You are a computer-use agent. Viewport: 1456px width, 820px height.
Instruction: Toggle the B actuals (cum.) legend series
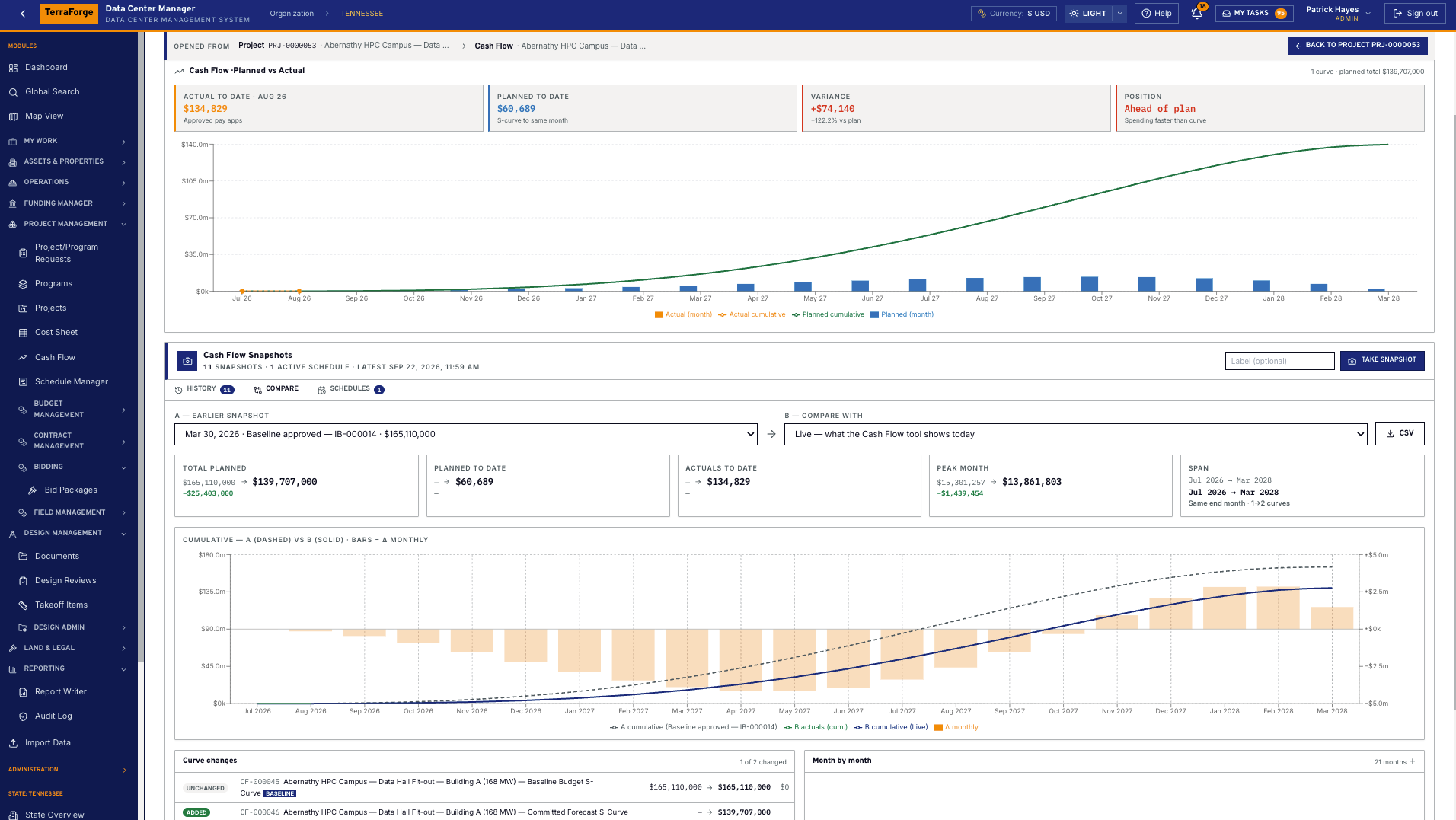pyautogui.click(x=815, y=727)
